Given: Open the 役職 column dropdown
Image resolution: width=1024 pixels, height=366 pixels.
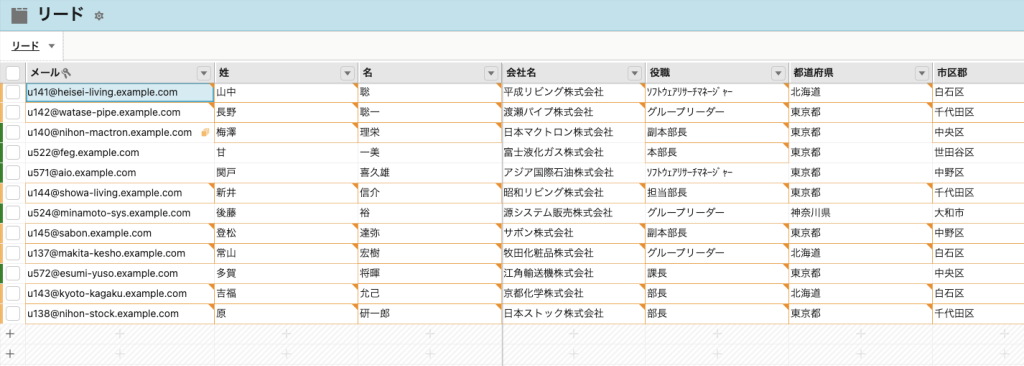Looking at the screenshot, I should [x=778, y=73].
